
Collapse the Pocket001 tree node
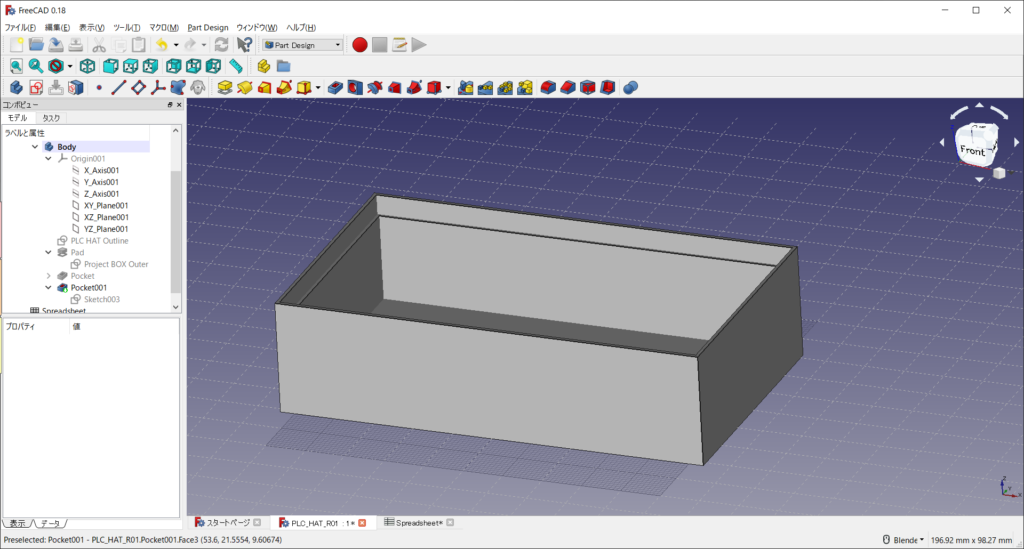(48, 287)
